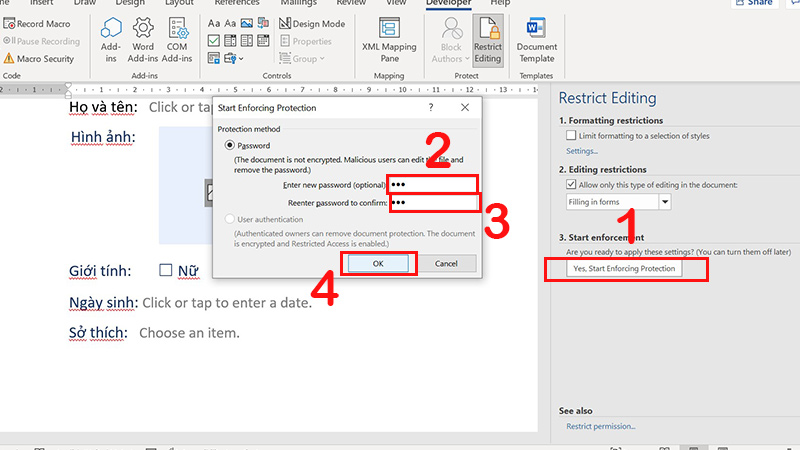Open Word Add-ins dialog
The width and height of the screenshot is (800, 450).
point(143,40)
